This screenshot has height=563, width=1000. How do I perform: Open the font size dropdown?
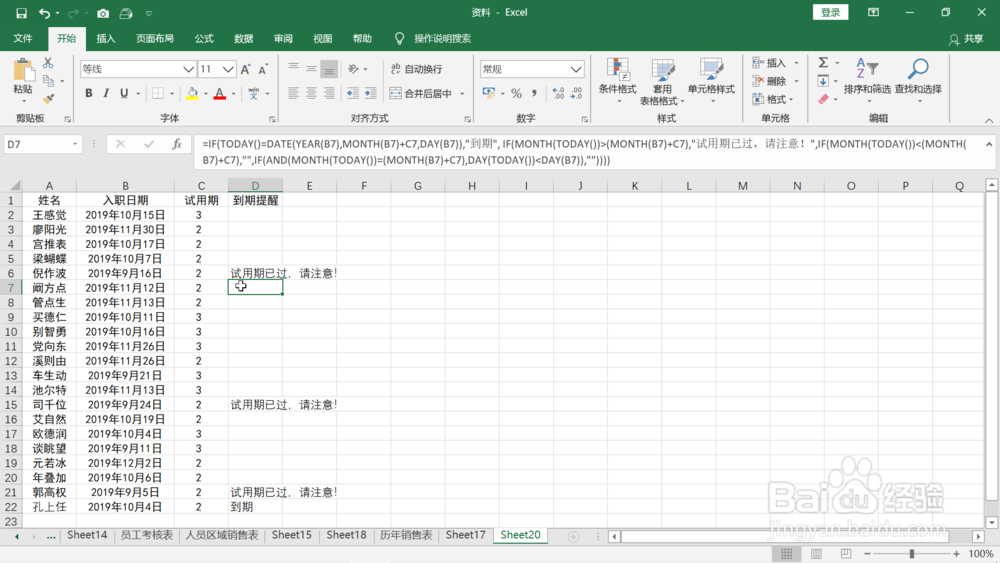[228, 69]
